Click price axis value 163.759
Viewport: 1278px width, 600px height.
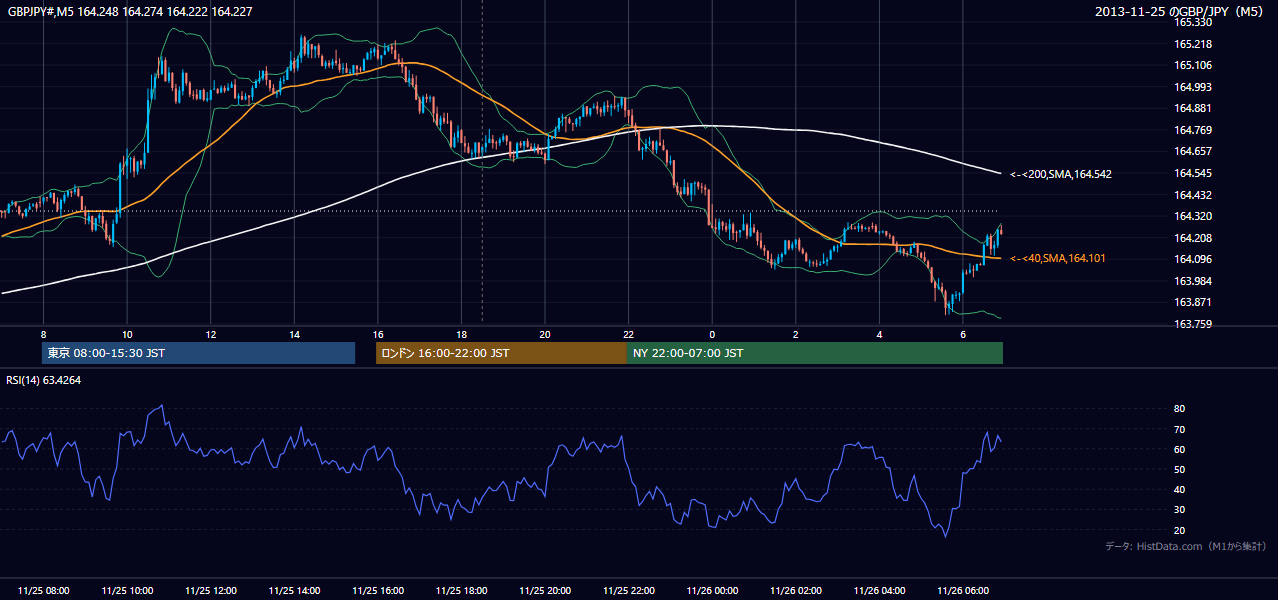coord(1192,324)
